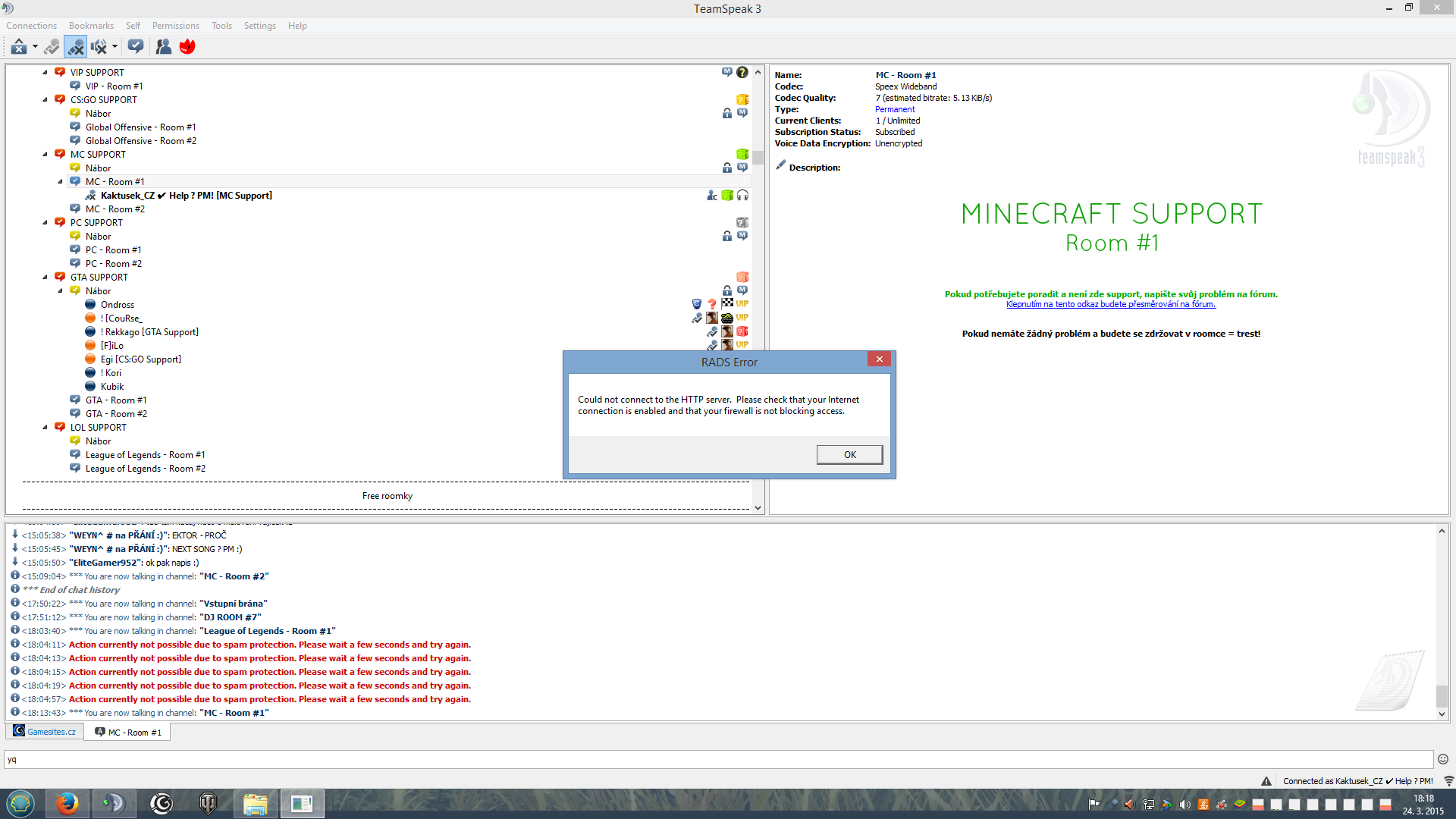Toggle Mute Speakers toolbar button

pyautogui.click(x=99, y=47)
